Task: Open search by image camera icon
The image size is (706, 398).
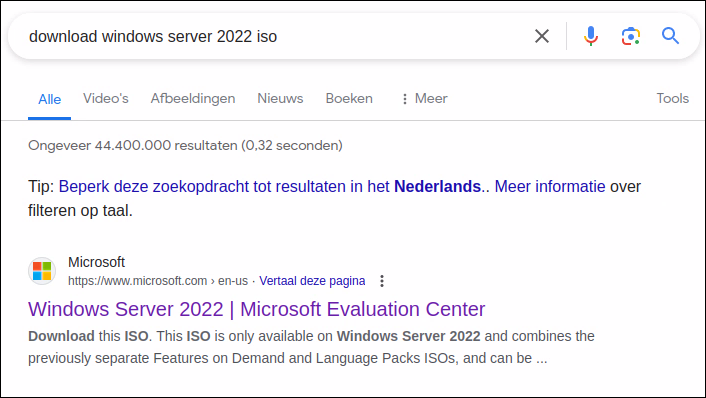Action: [x=631, y=36]
